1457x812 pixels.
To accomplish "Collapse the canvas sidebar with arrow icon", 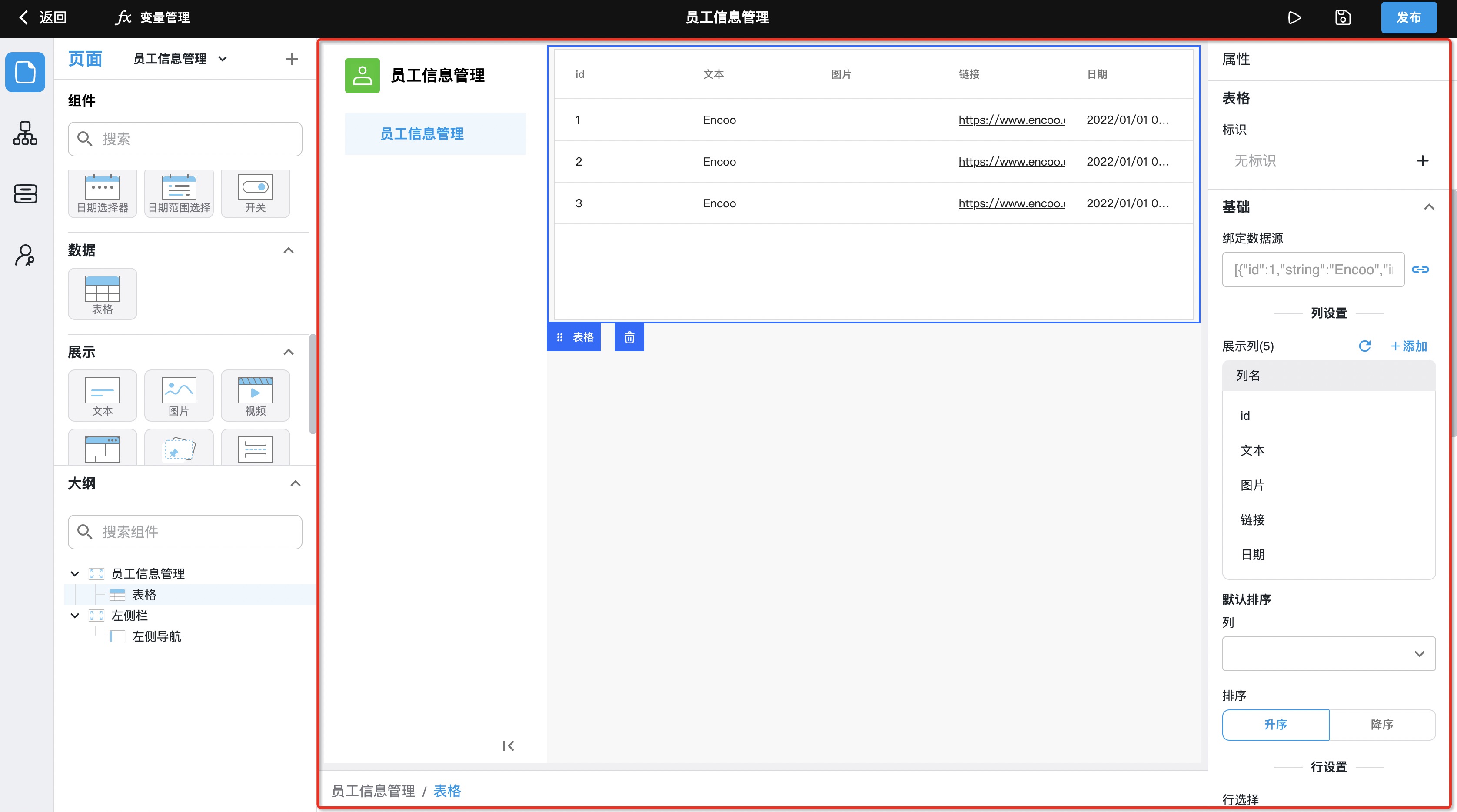I will coord(509,746).
